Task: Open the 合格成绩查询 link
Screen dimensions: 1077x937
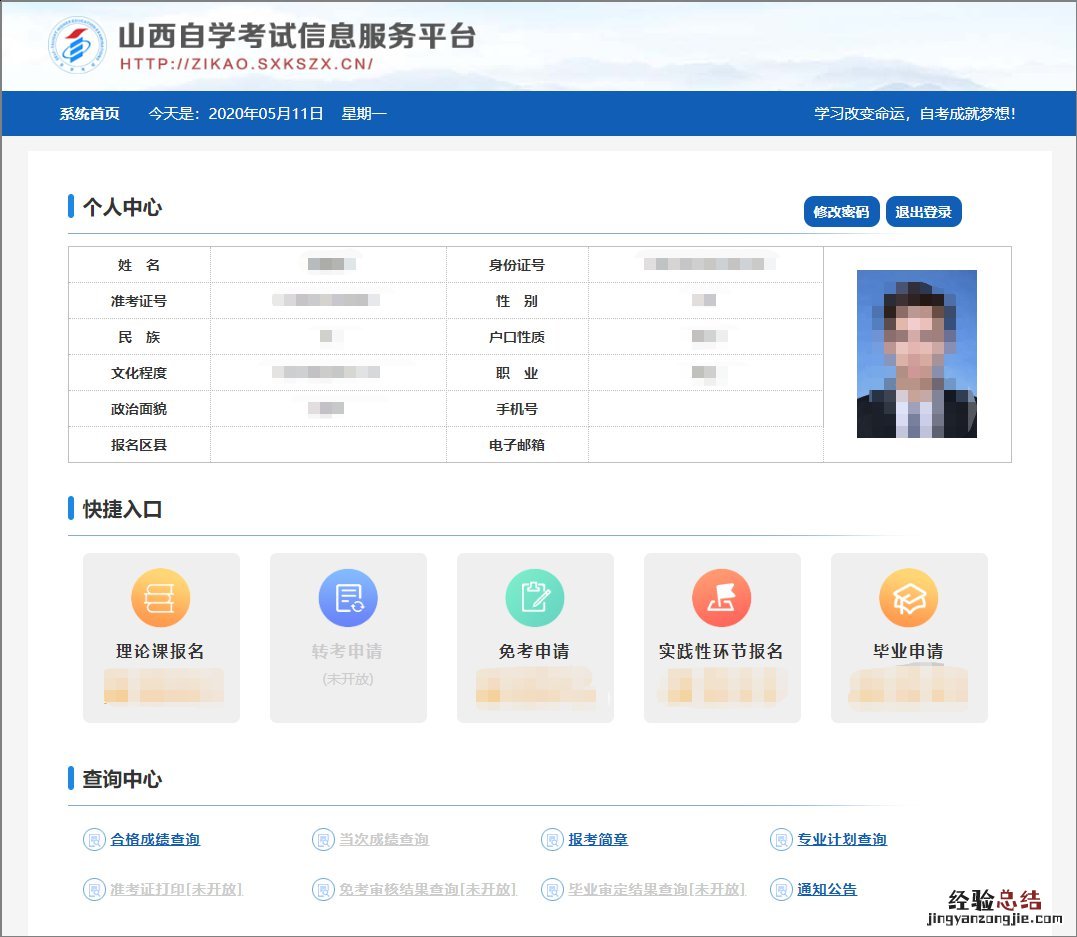Action: pyautogui.click(x=155, y=840)
